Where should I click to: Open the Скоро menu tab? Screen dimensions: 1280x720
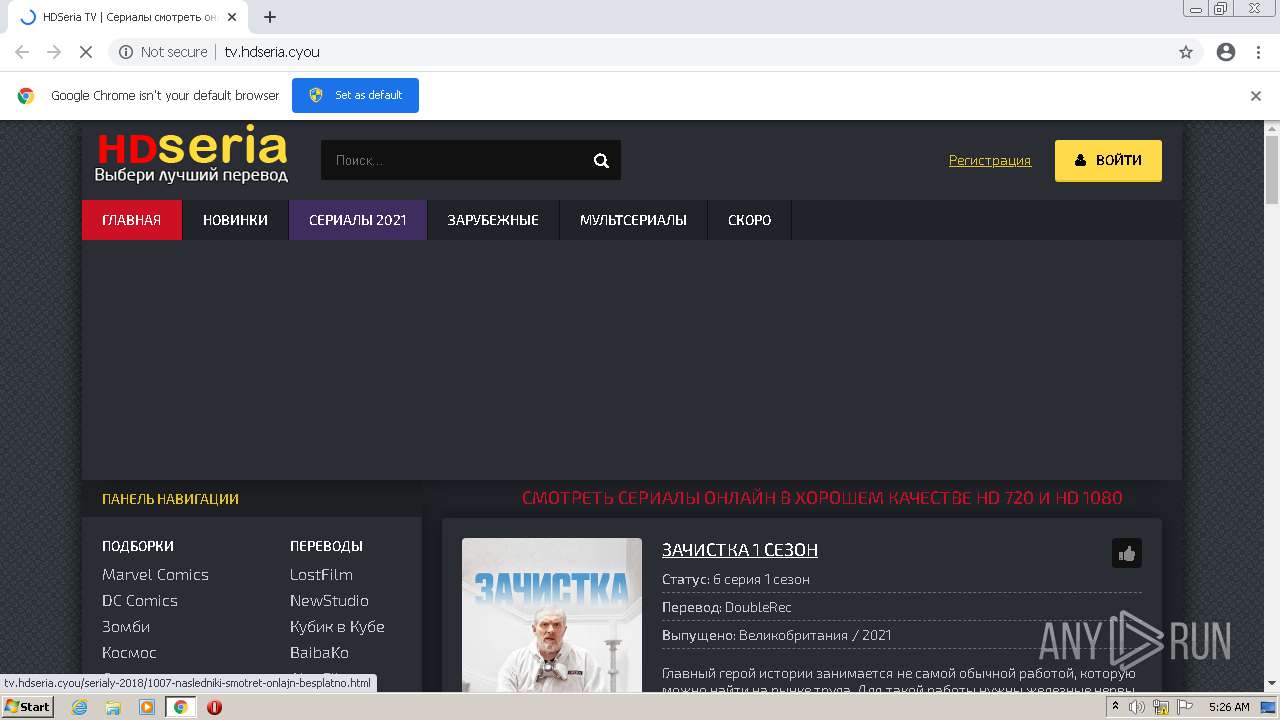[750, 220]
